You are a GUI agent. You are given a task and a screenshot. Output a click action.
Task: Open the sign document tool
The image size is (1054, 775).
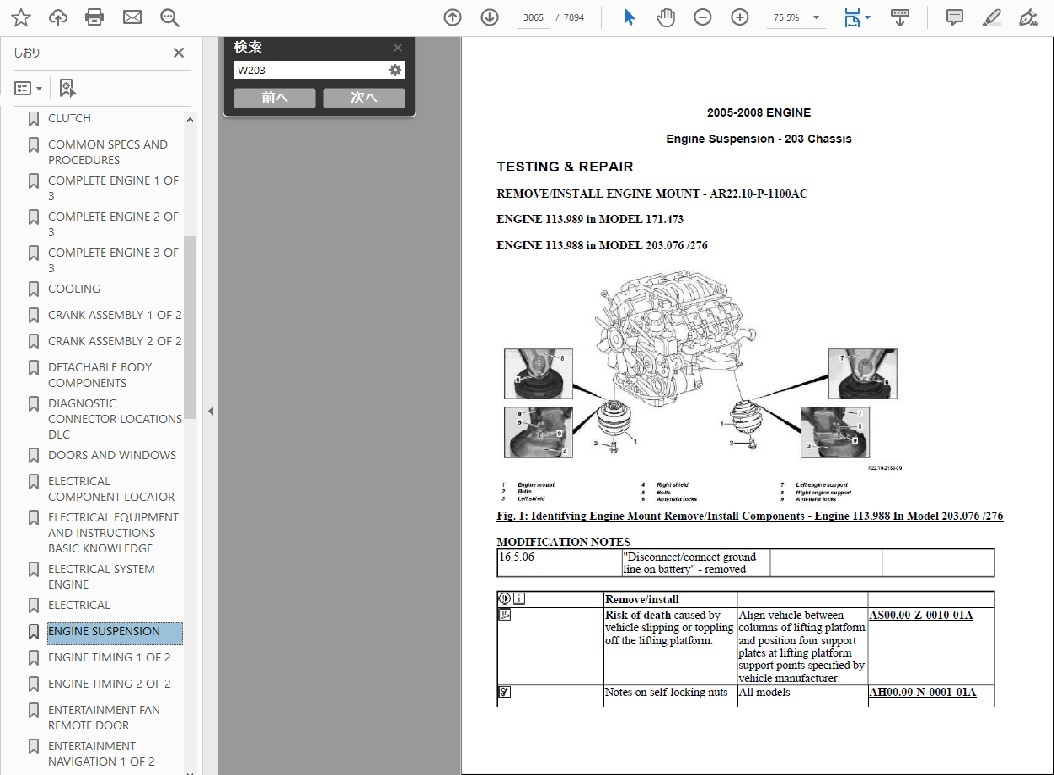[1028, 17]
